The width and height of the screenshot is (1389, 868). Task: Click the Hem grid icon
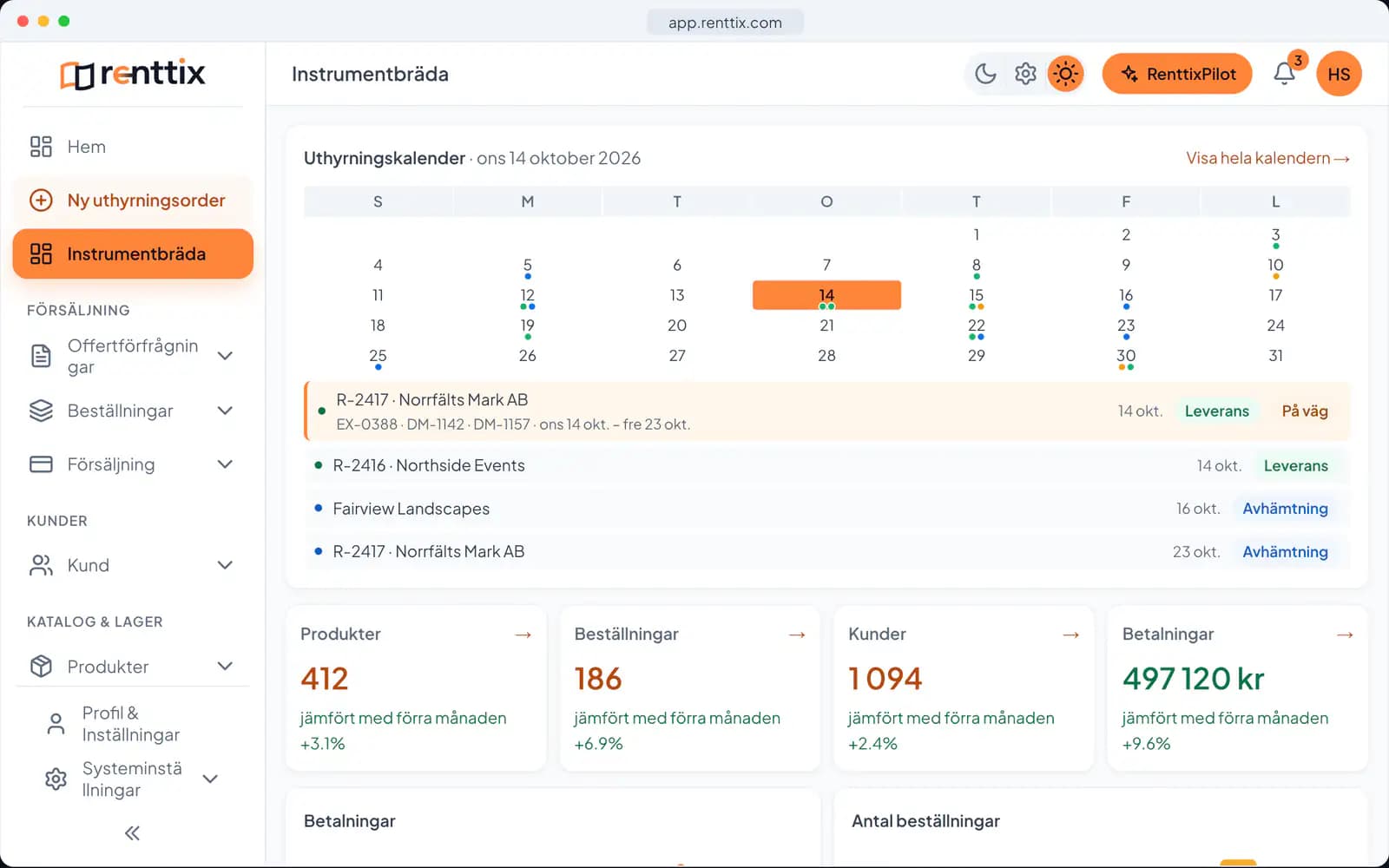[41, 147]
